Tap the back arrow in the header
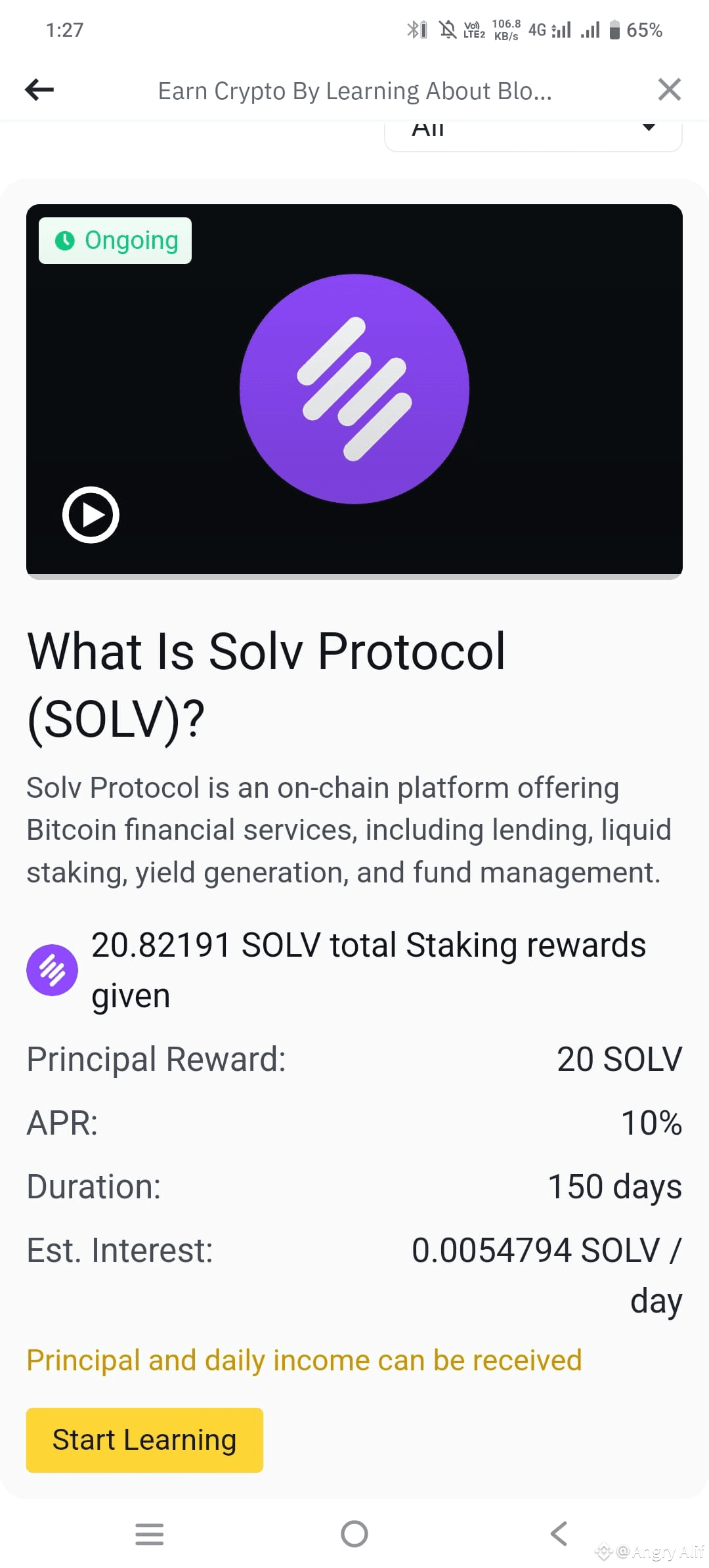The image size is (709, 1568). [x=39, y=90]
